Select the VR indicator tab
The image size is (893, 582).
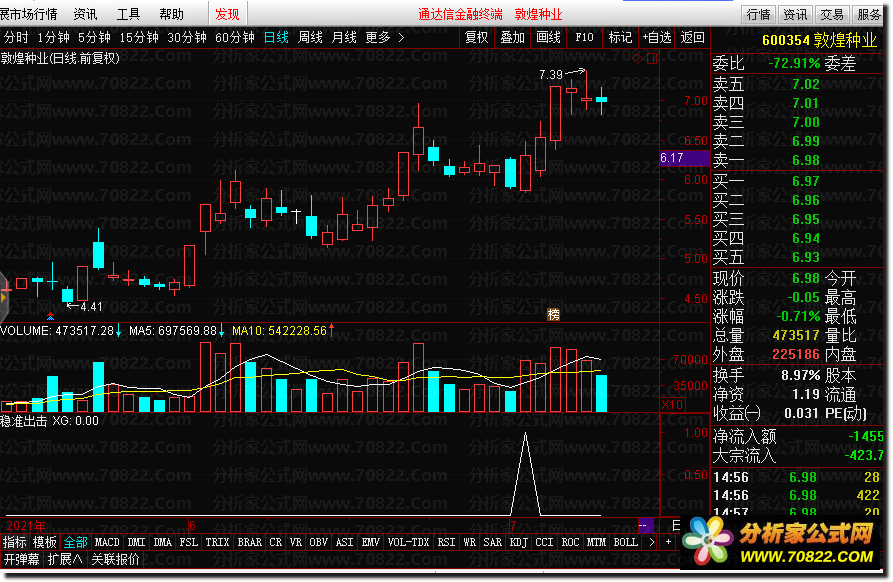click(296, 542)
